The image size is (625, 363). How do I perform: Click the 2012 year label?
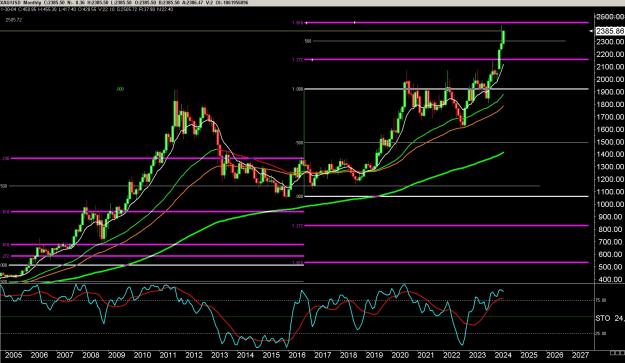tap(194, 355)
